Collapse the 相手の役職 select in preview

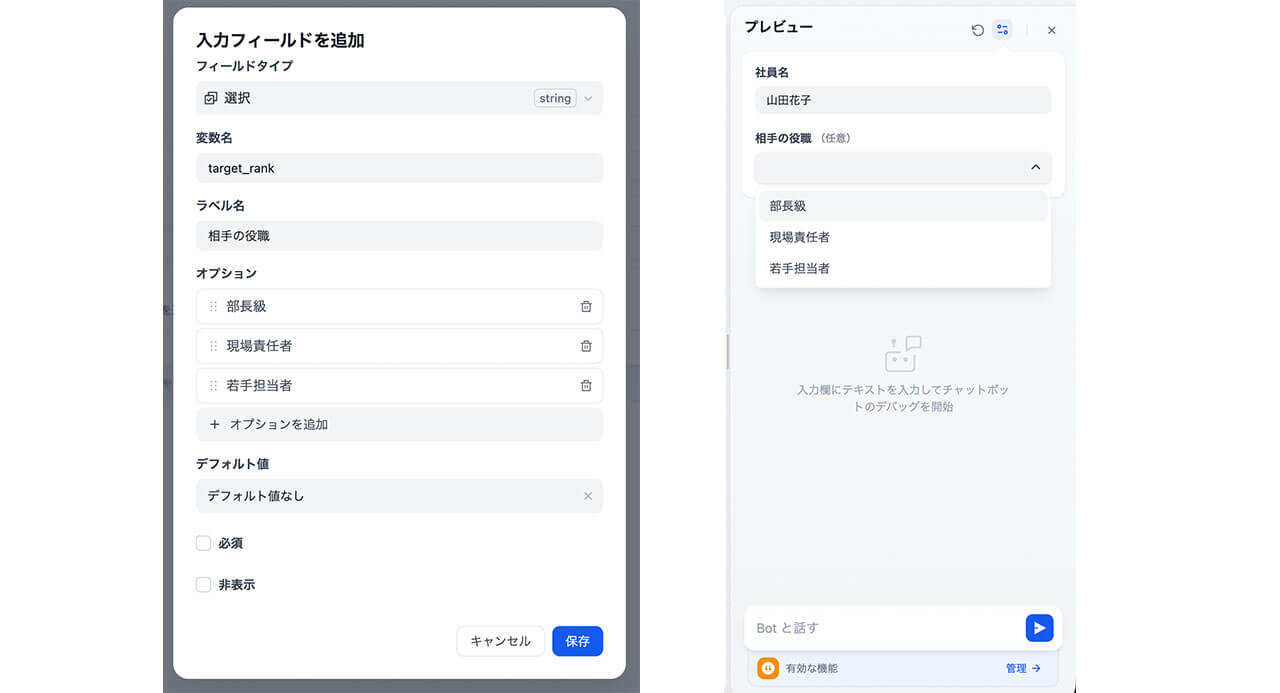[x=1036, y=168]
